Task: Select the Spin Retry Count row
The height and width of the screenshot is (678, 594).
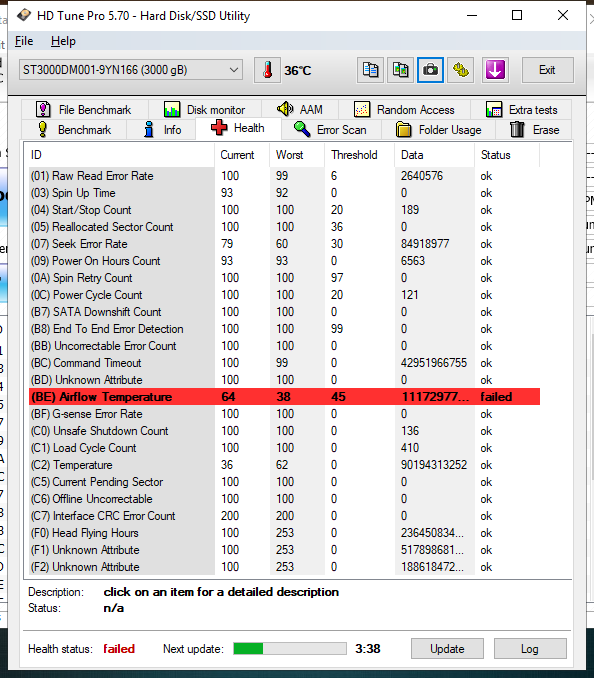Action: [x=284, y=278]
